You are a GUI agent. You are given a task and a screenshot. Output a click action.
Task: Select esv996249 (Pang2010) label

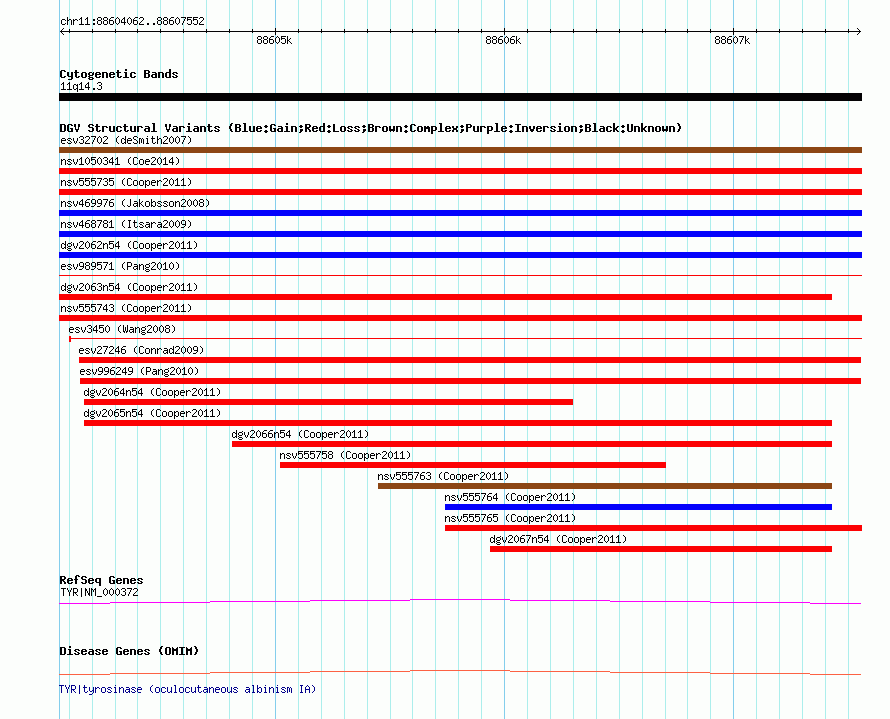point(139,371)
